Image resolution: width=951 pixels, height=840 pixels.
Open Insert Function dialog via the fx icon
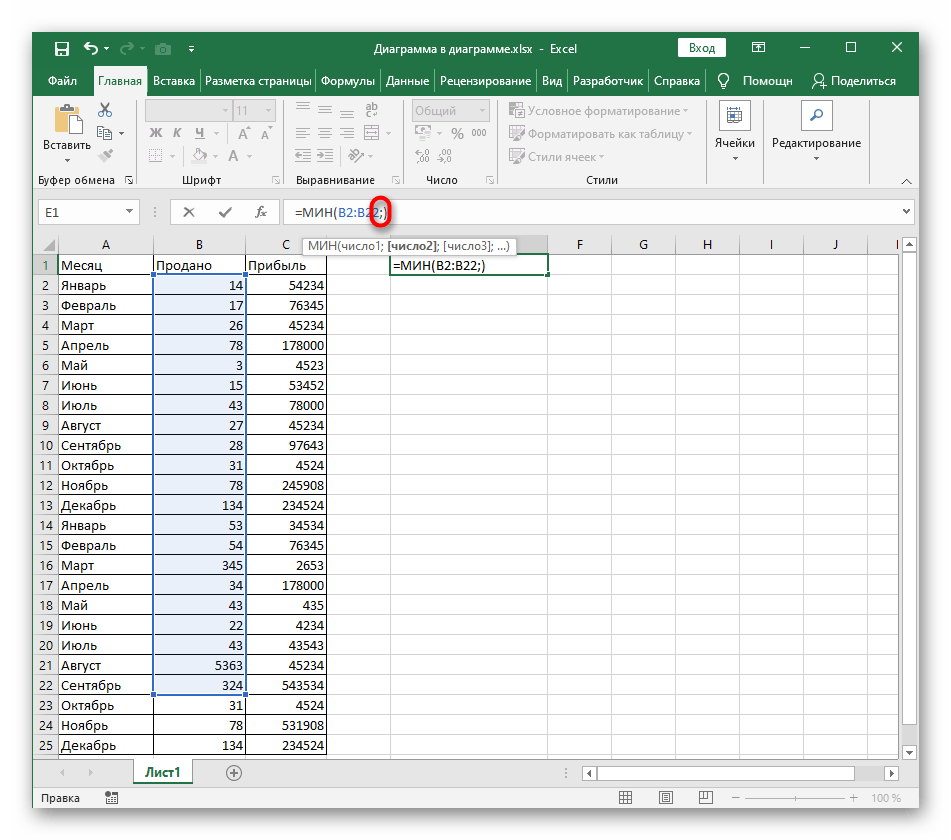pyautogui.click(x=260, y=212)
